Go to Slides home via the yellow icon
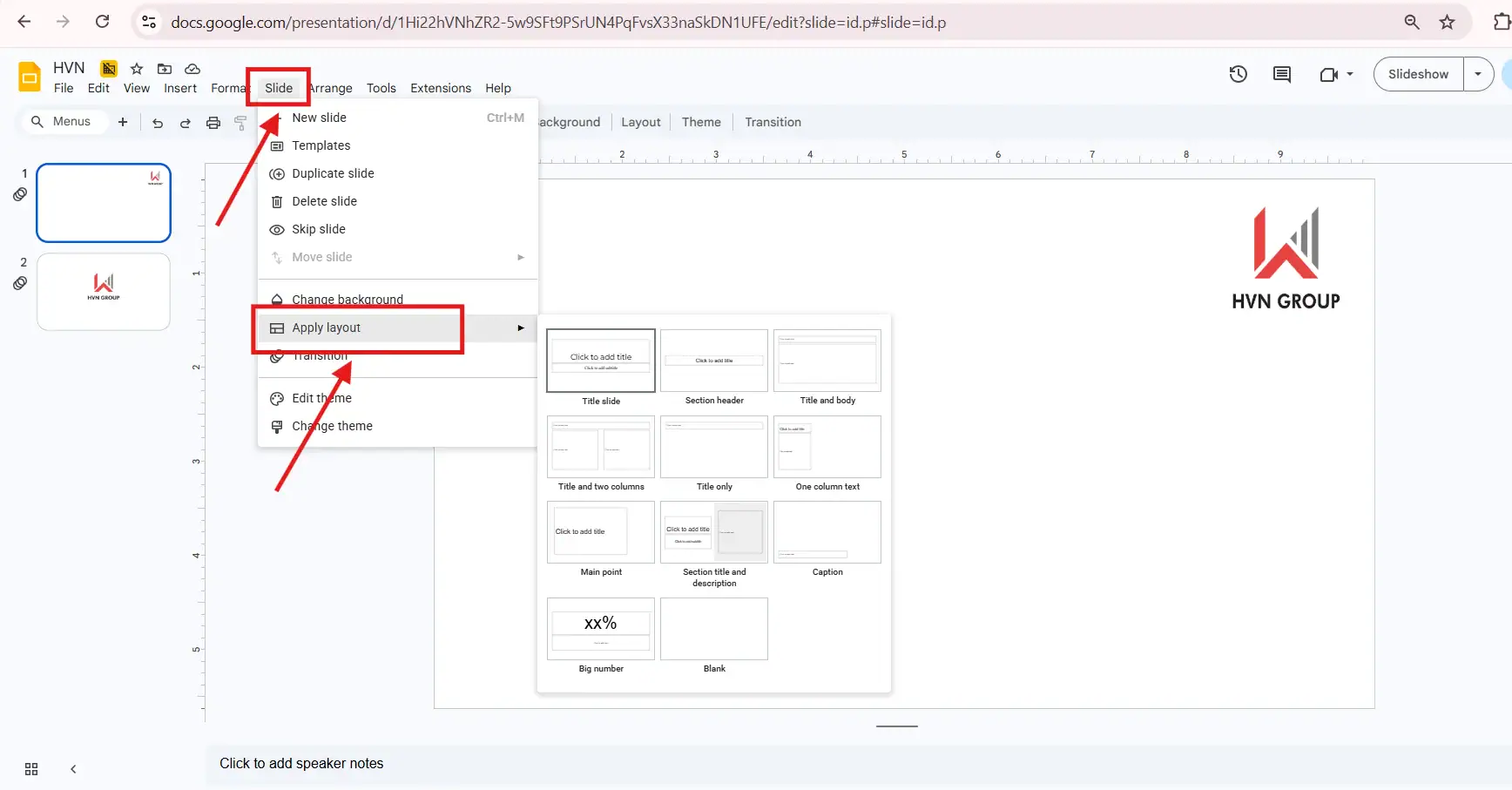1512x790 pixels. [28, 76]
